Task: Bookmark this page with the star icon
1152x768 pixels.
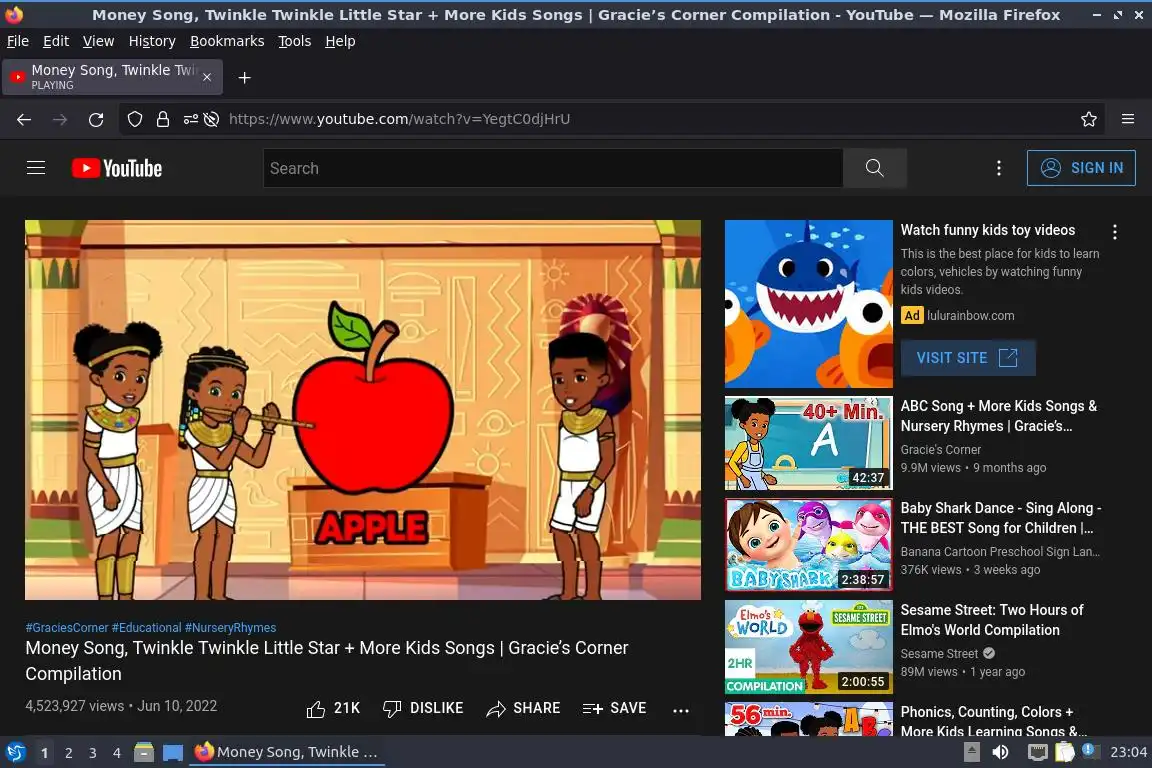Action: (x=1089, y=119)
